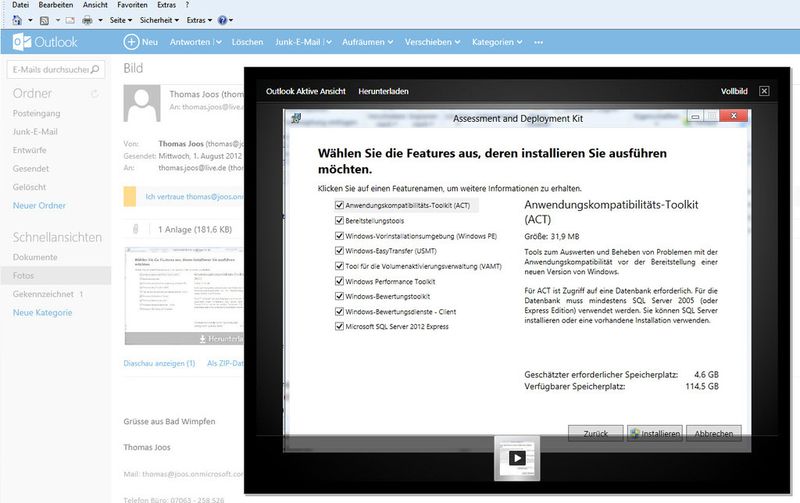
Task: Open dropdown arrow next to printer icon
Action: coord(100,20)
